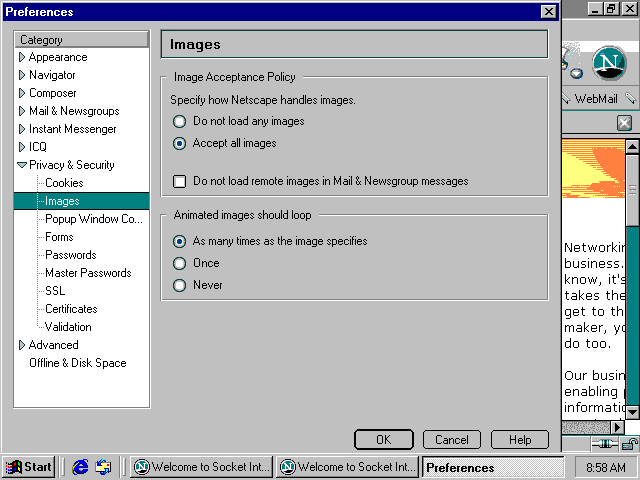
Task: Click the taskbar clock showing 8:58 AM
Action: (606, 467)
